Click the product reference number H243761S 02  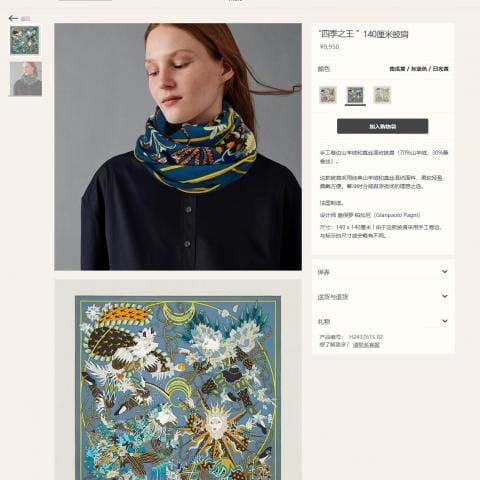point(366,337)
